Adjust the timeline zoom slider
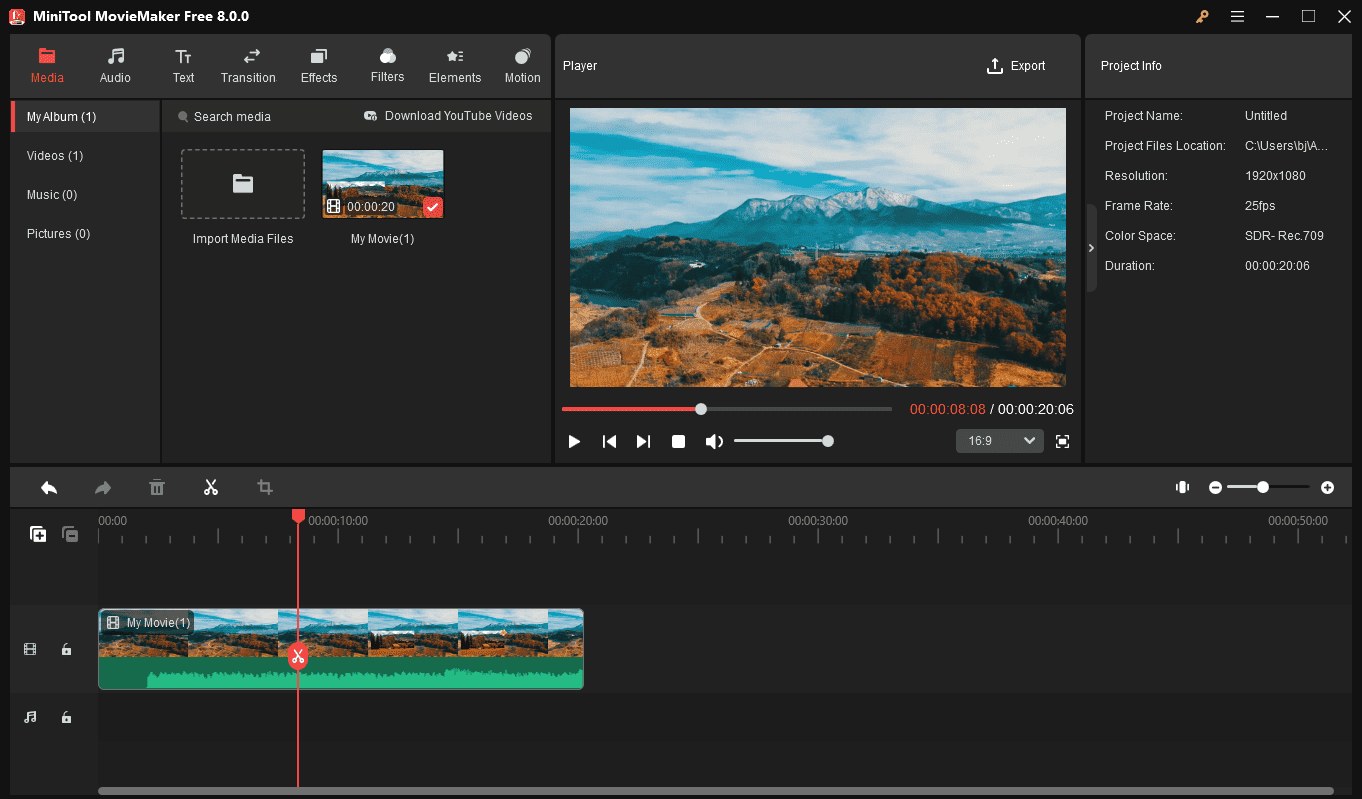Screen dimensions: 1362x799 coord(1268,487)
